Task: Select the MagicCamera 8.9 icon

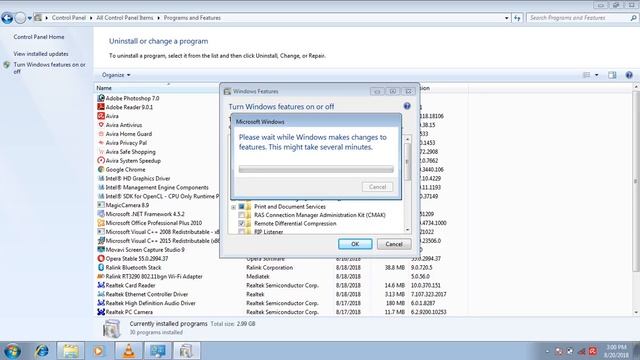Action: 101,205
